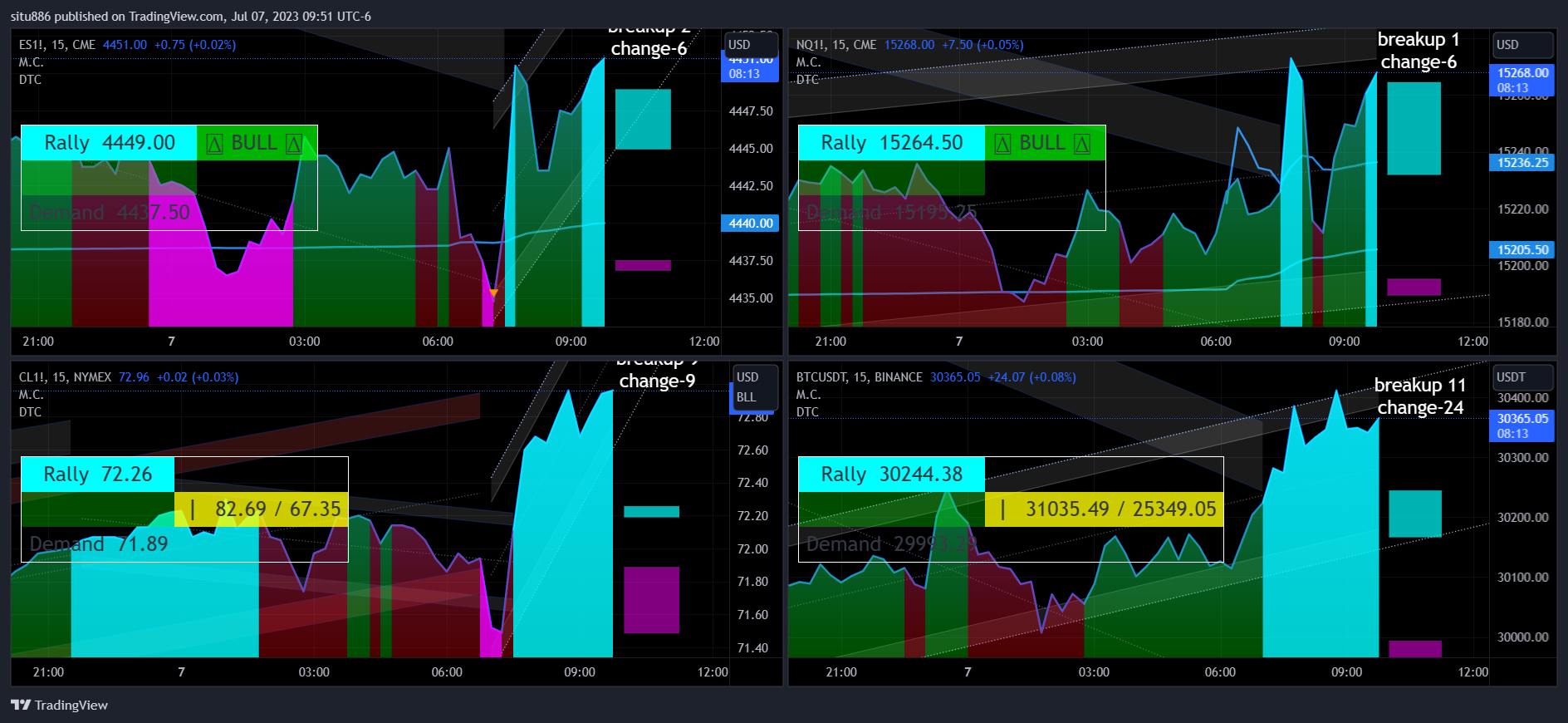Click the 15220.00 price axis value
The height and width of the screenshot is (723, 1568).
(x=1523, y=209)
